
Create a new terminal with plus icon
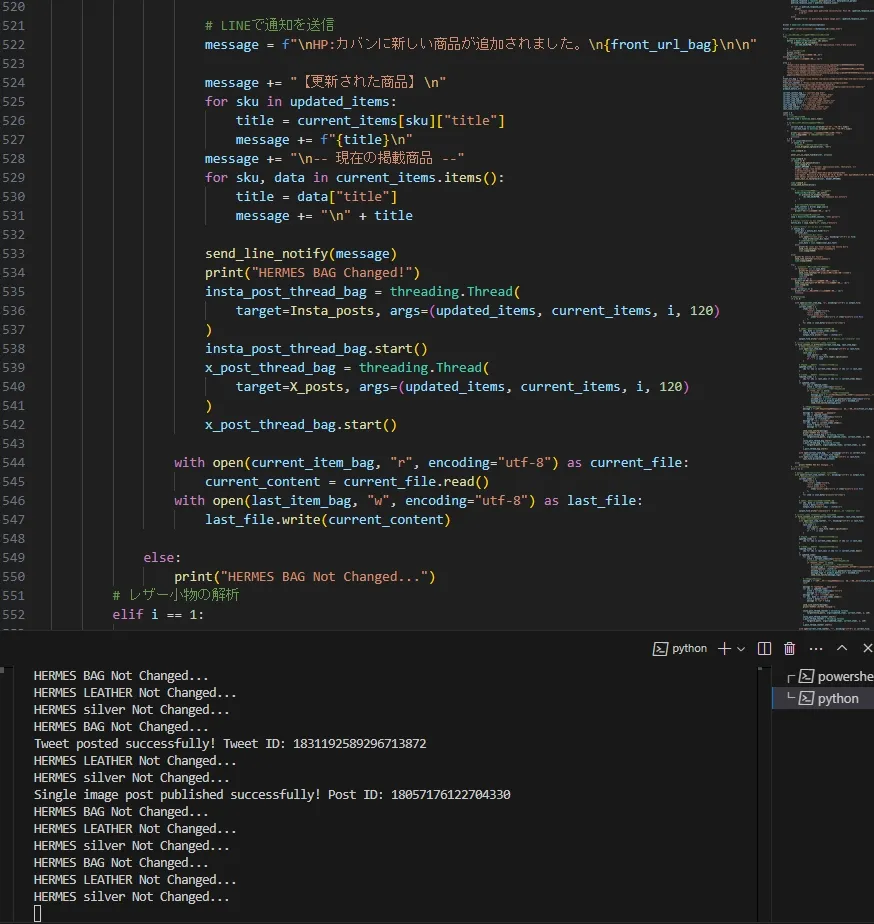pos(725,649)
